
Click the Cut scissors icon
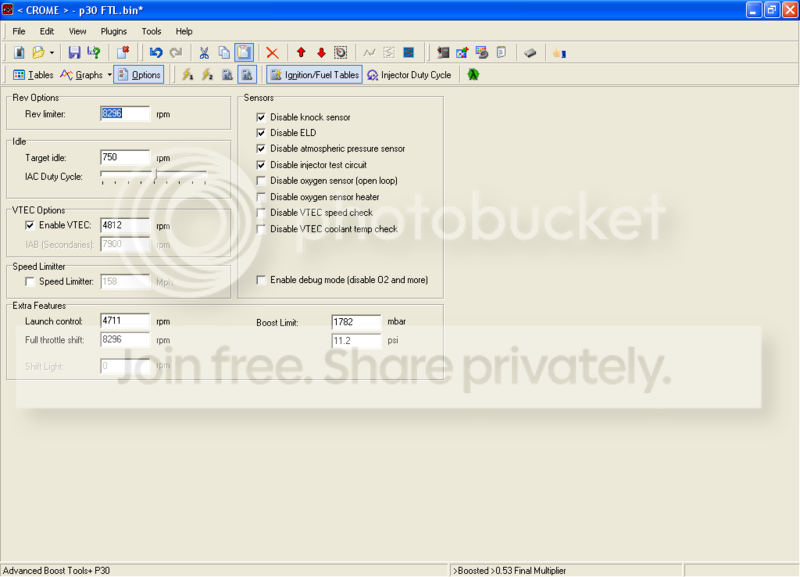pyautogui.click(x=204, y=52)
